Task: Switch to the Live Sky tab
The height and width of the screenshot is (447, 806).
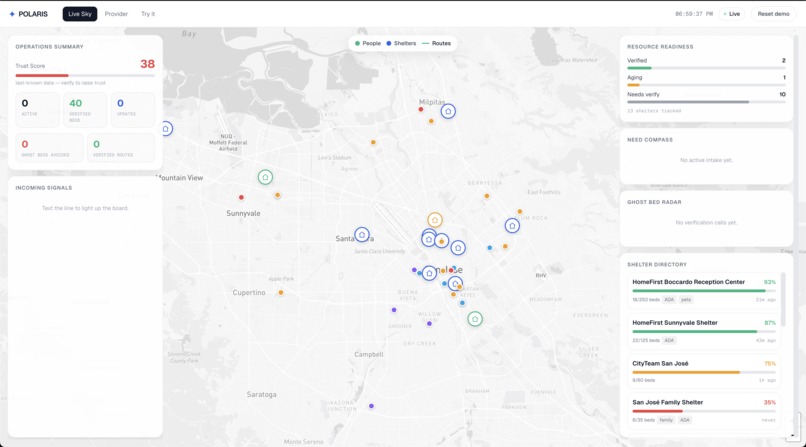Action: [x=80, y=14]
